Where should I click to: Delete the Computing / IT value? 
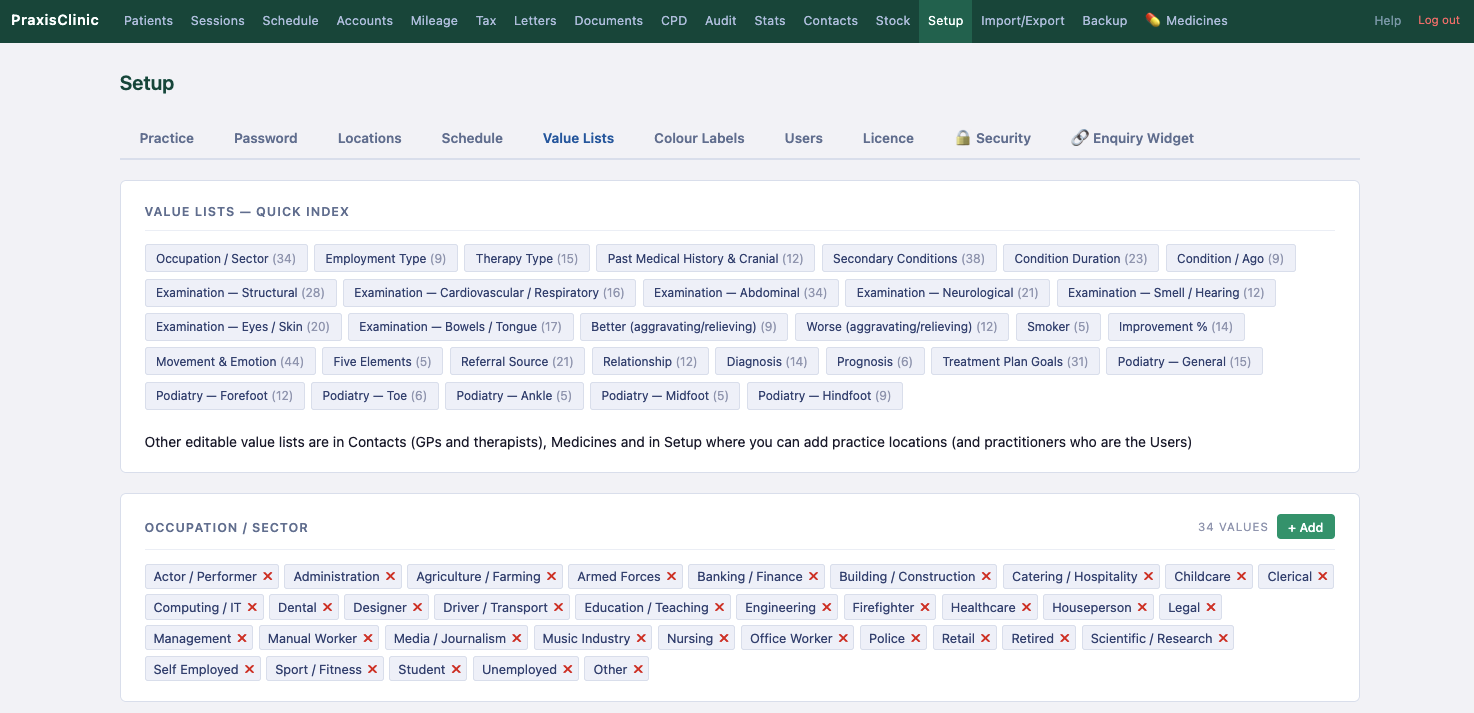[252, 608]
